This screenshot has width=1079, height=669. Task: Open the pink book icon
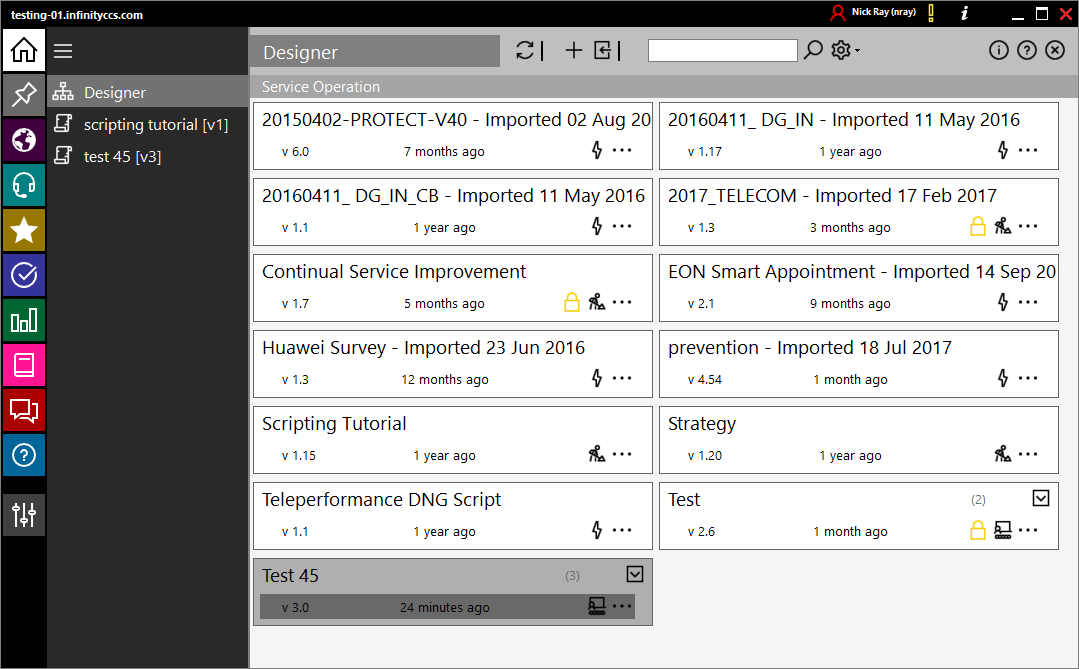click(23, 365)
